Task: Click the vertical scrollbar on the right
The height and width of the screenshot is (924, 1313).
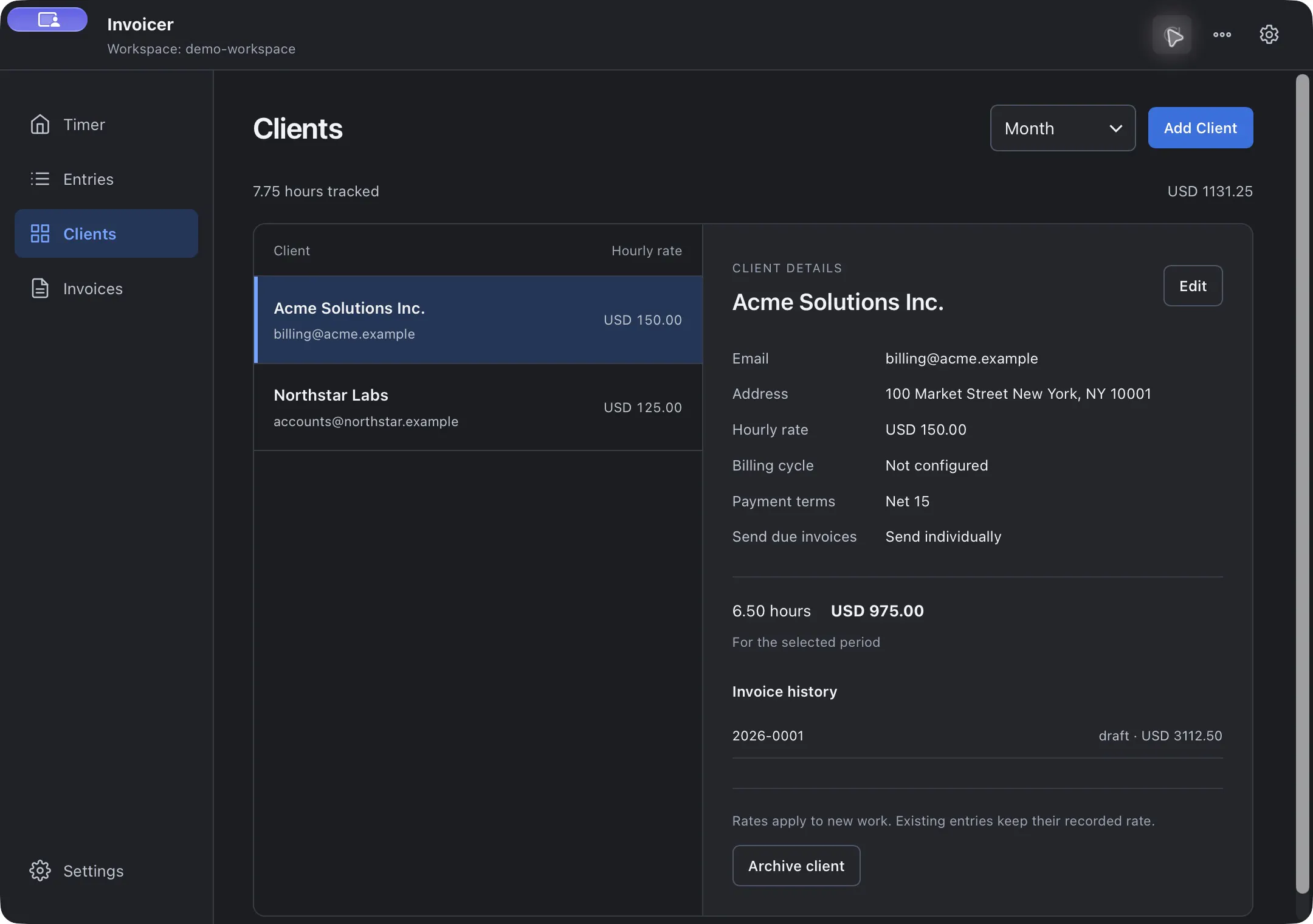Action: point(1302,484)
